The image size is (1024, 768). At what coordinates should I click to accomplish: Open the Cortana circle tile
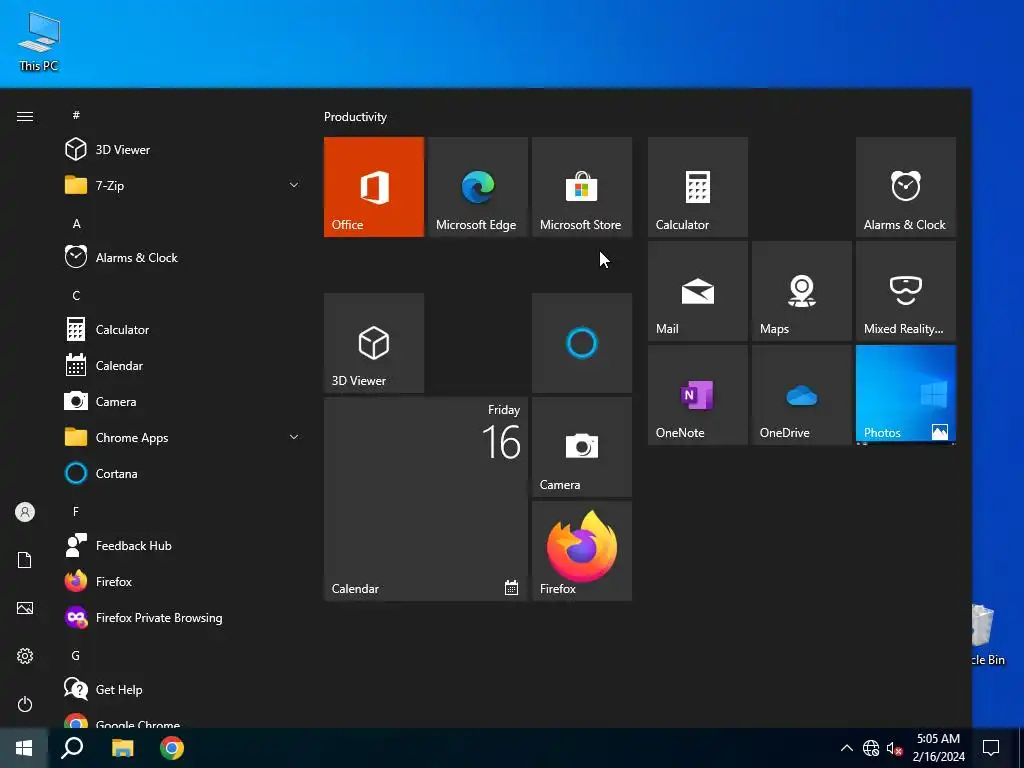click(581, 343)
